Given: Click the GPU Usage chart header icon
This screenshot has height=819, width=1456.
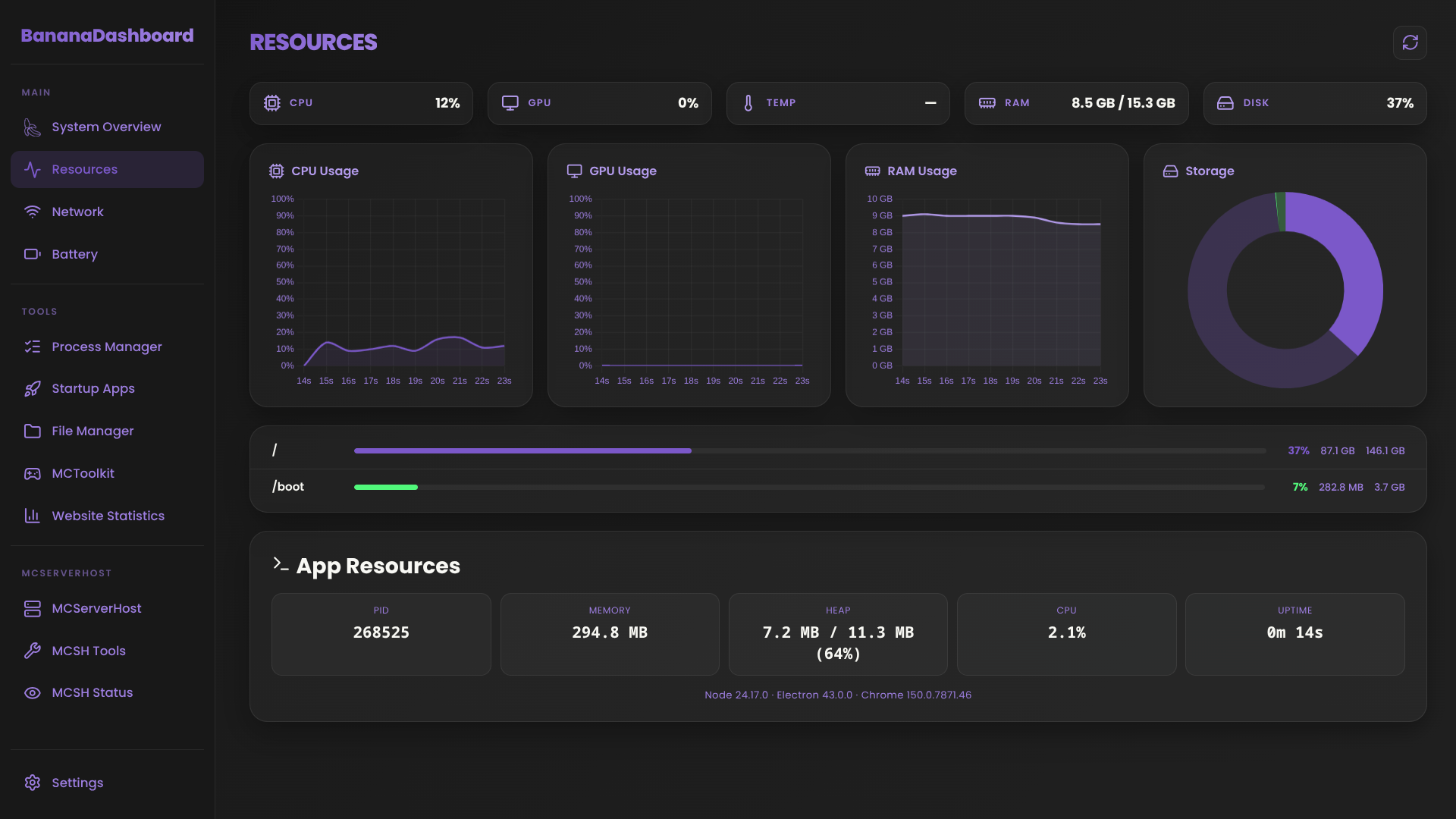Looking at the screenshot, I should [574, 171].
